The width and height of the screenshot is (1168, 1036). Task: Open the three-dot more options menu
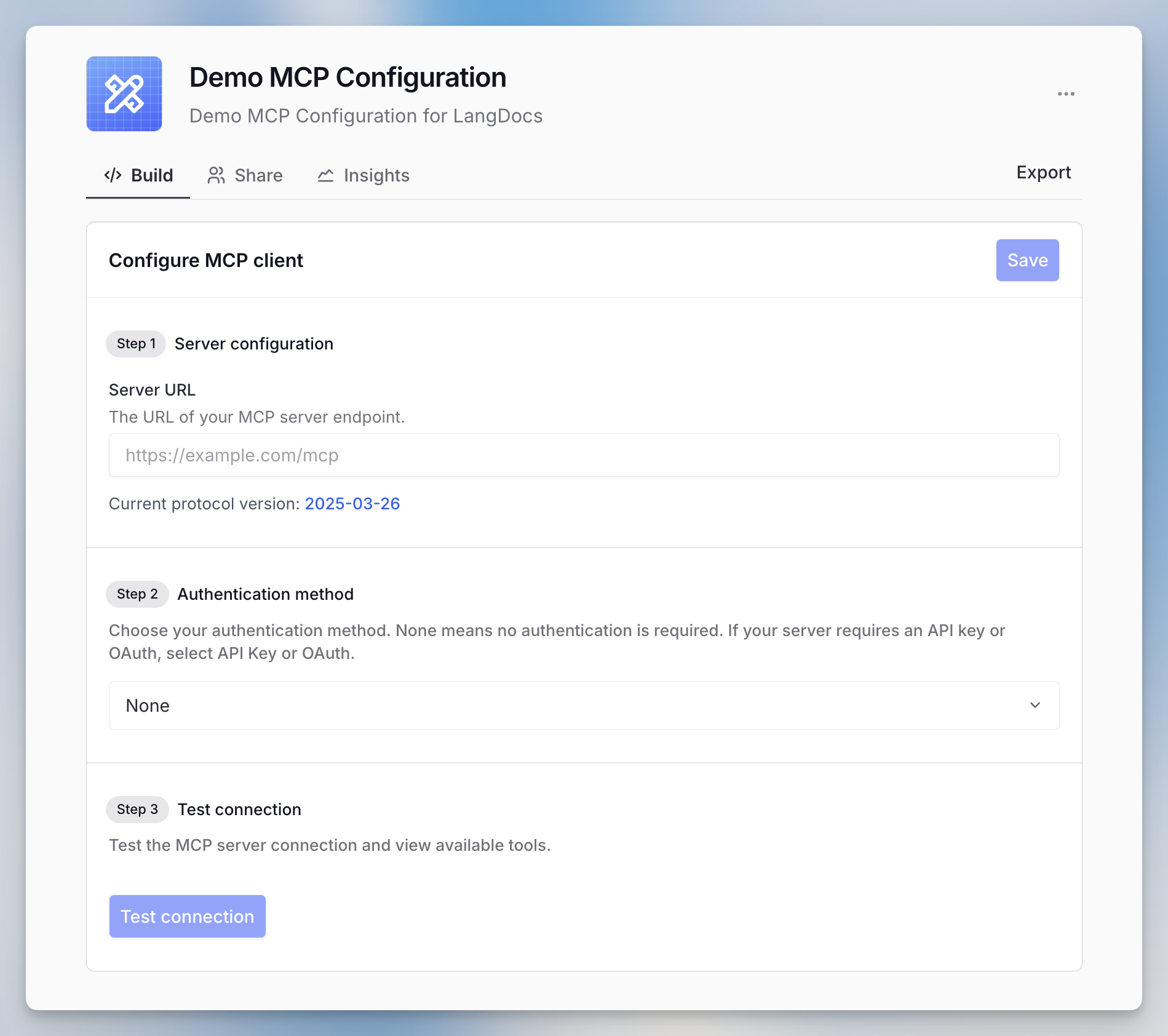pos(1066,94)
